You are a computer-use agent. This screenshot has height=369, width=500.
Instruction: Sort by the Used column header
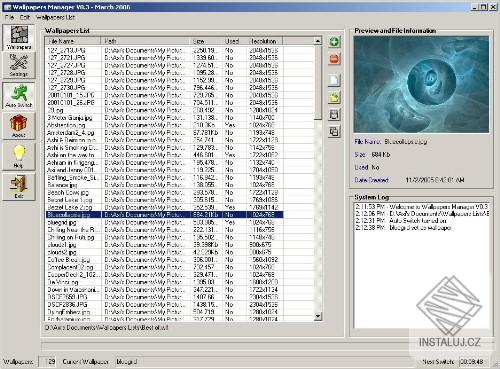pyautogui.click(x=235, y=41)
